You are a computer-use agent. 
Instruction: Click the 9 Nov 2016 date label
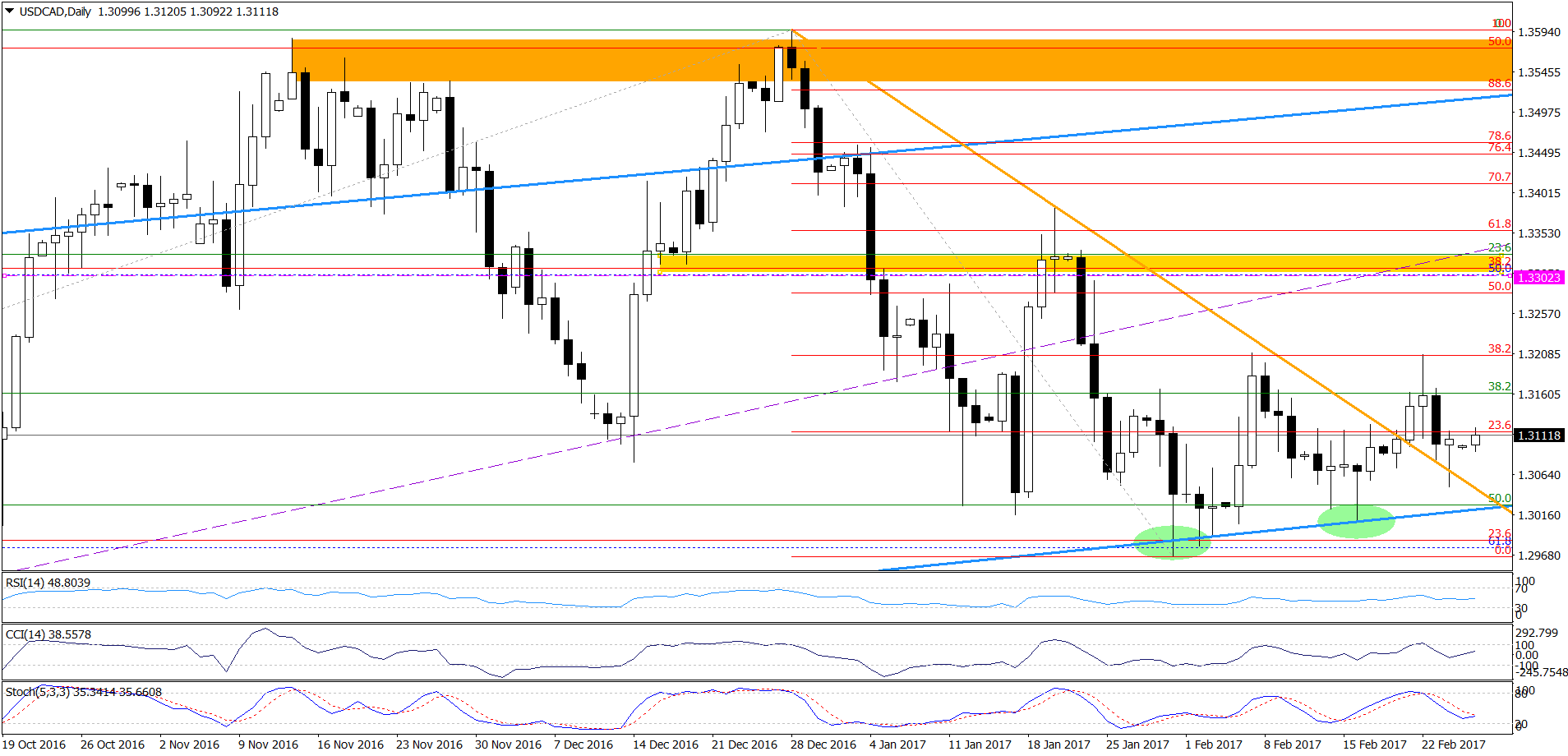click(268, 744)
